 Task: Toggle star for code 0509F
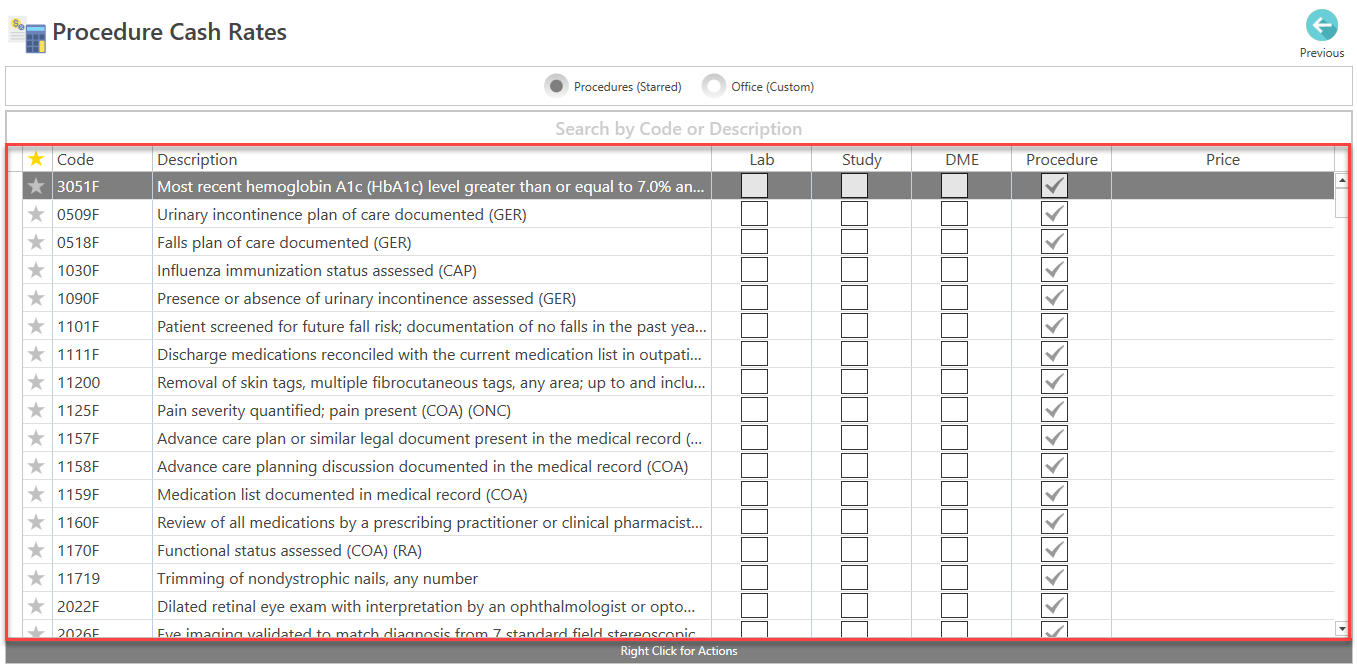point(37,214)
